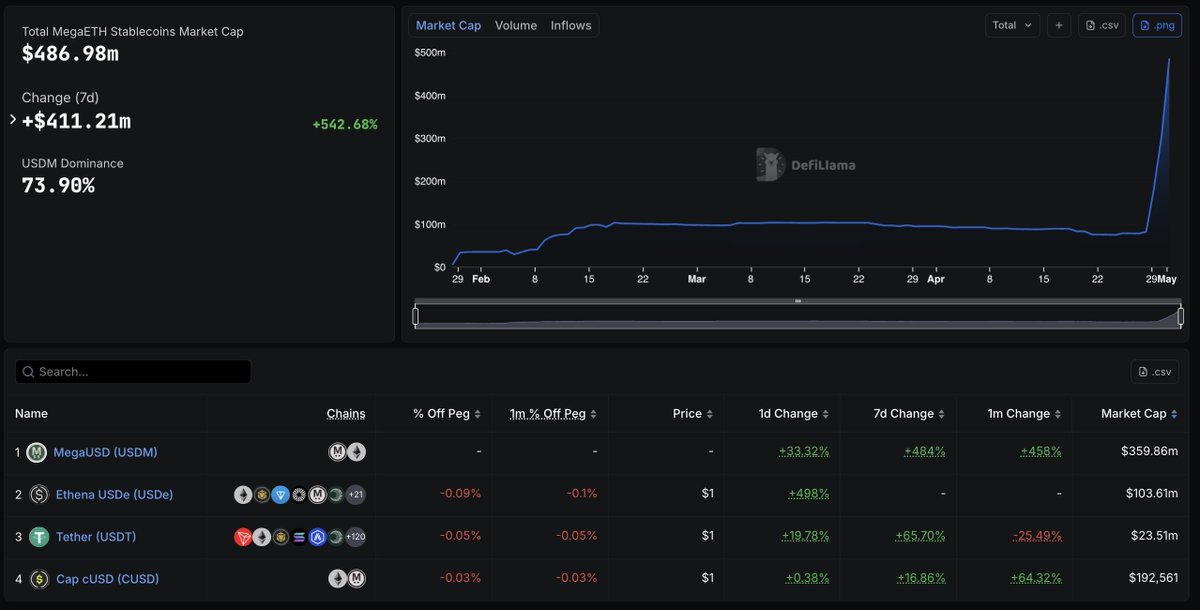
Task: Click the Ethereum chain icon in Cap cUSD row
Action: click(x=338, y=579)
